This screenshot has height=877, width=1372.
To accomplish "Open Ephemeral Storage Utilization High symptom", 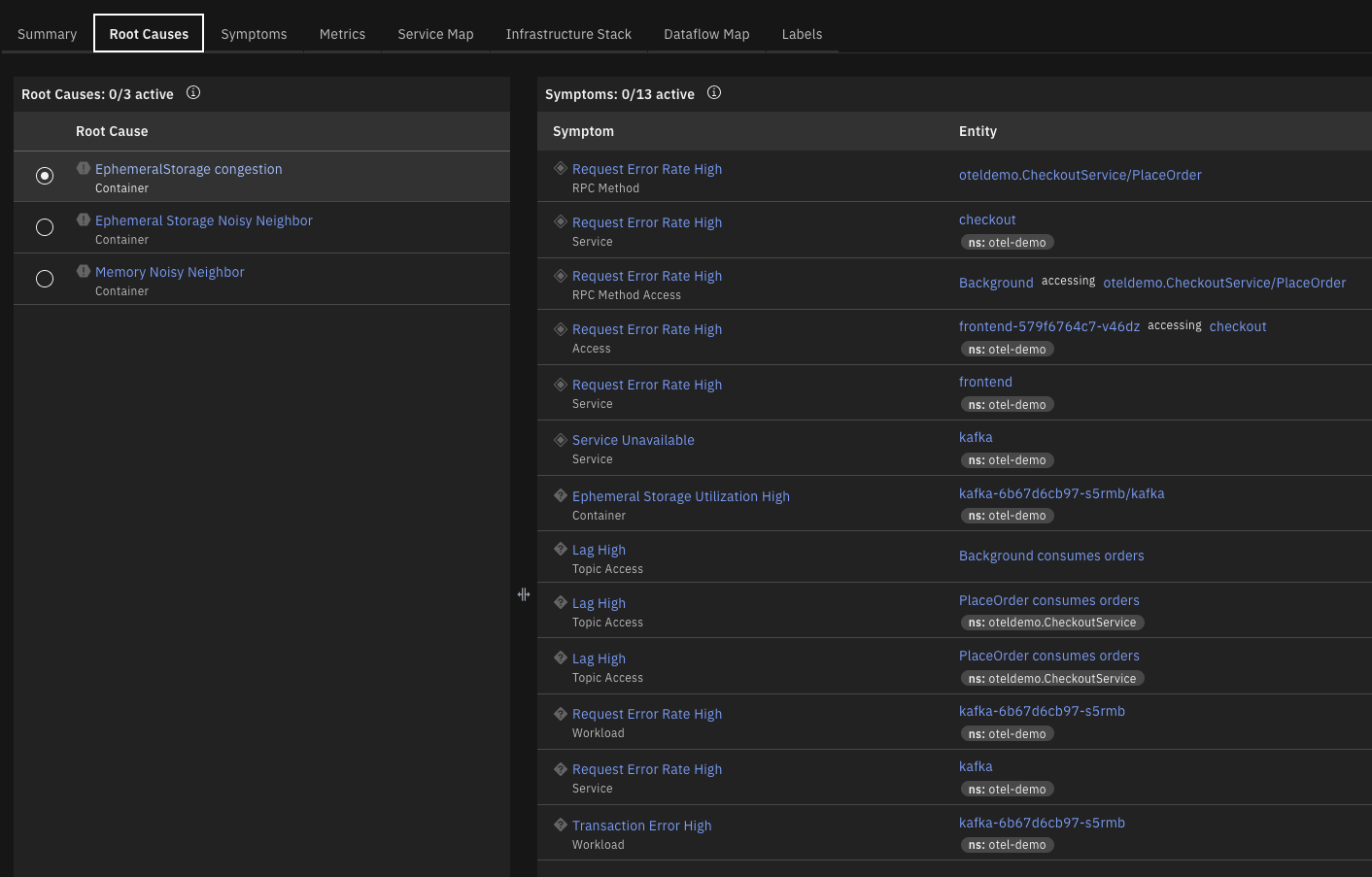I will 681,496.
